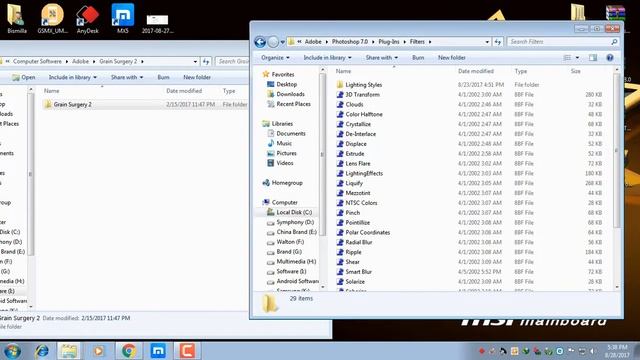
Task: Click the Search Filters input box
Action: pyautogui.click(x=562, y=42)
